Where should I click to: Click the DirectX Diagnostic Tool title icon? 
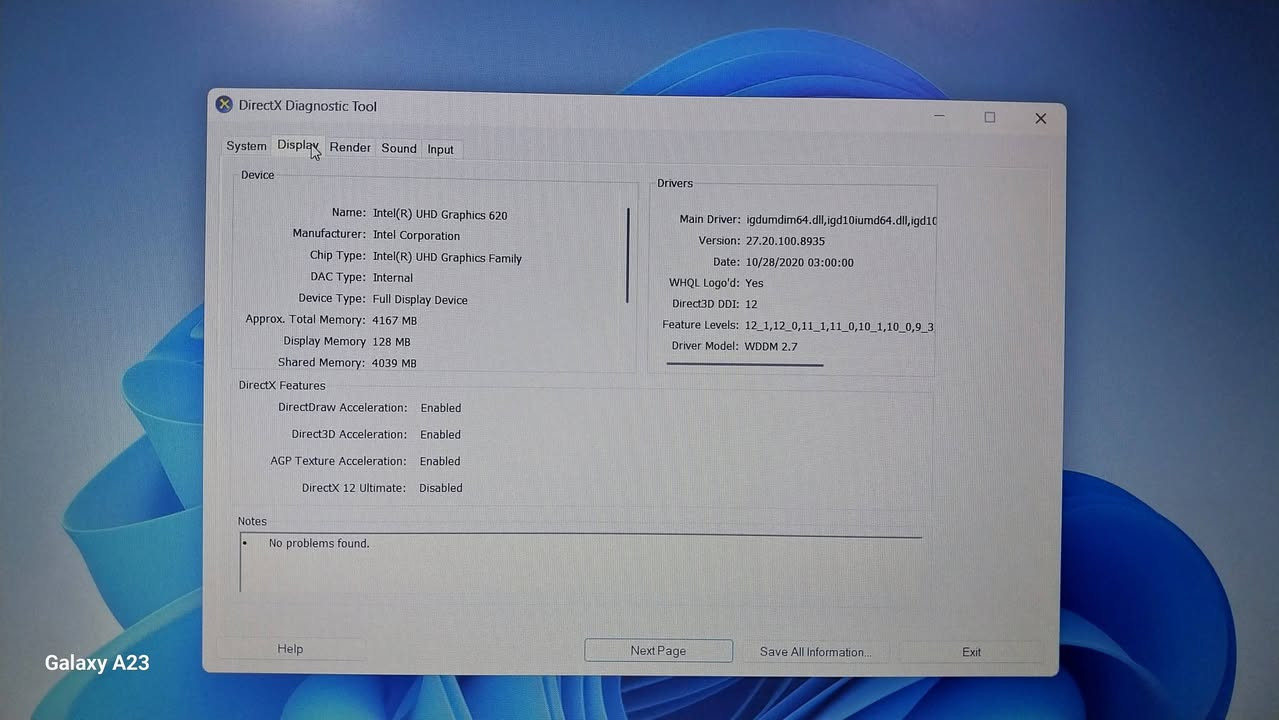point(224,104)
